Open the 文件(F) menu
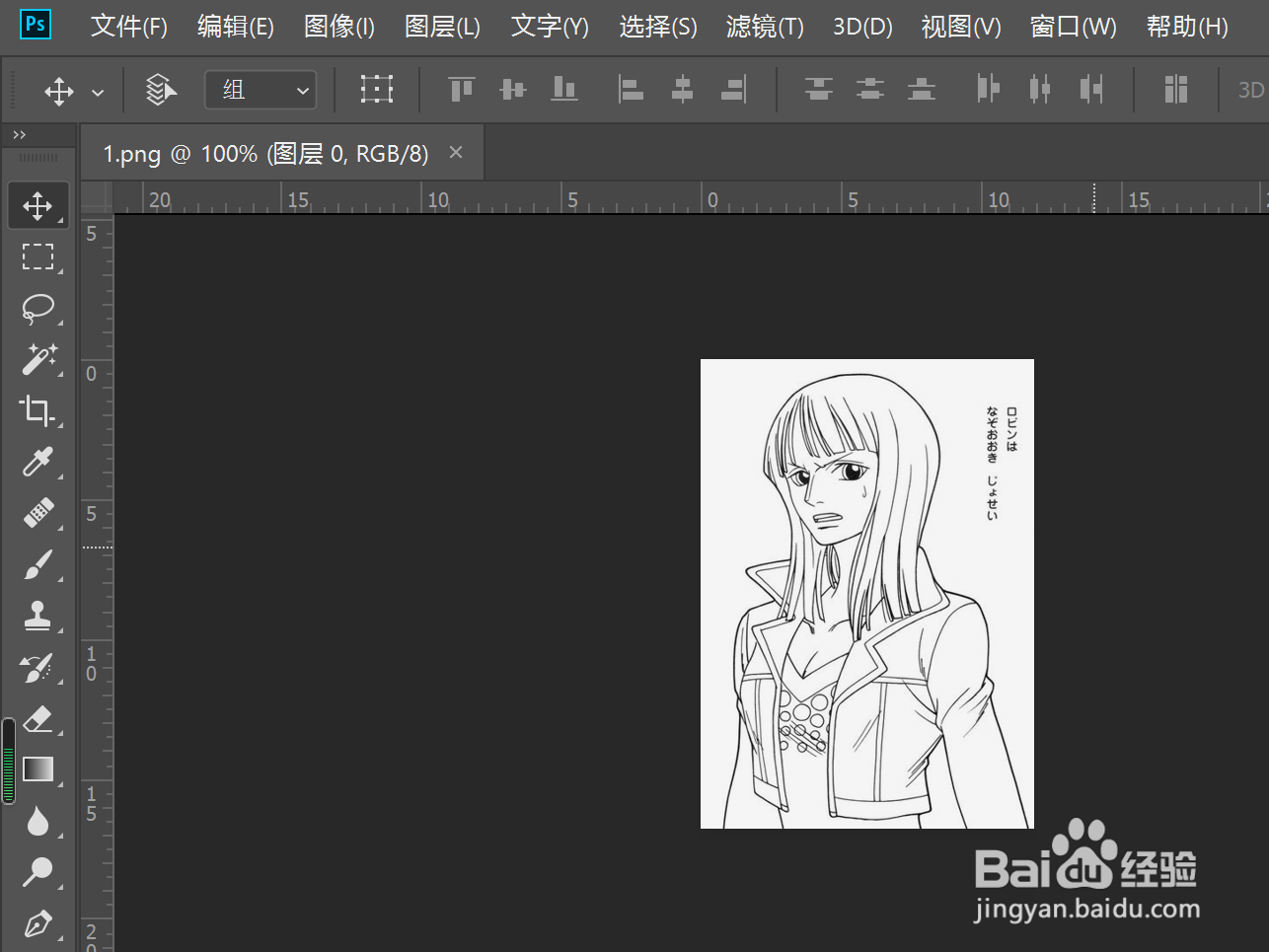 [129, 27]
